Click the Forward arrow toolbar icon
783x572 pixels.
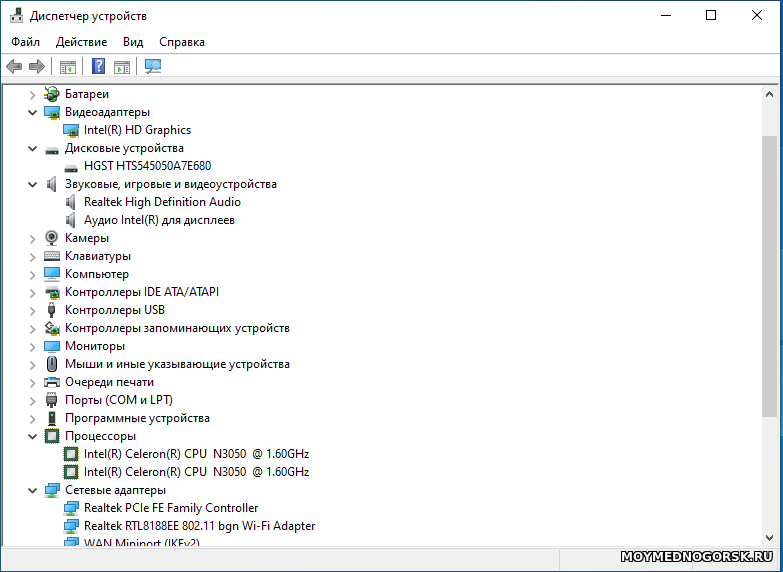click(x=37, y=66)
